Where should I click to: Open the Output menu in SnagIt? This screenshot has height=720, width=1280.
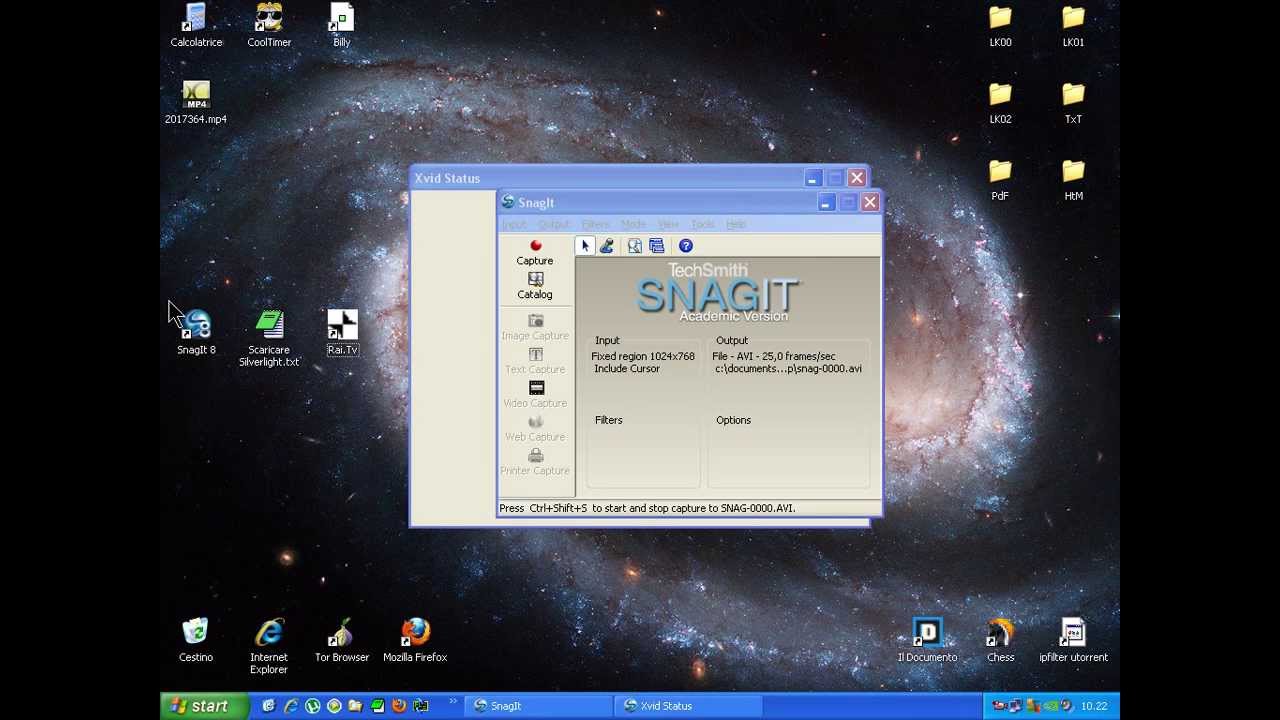(x=554, y=224)
